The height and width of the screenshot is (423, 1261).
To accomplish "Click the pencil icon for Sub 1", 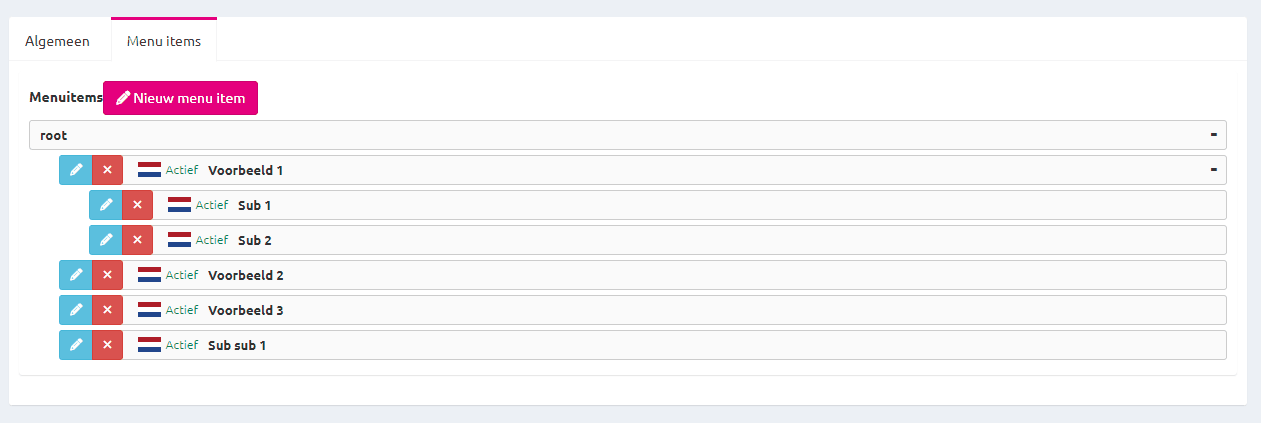I will pos(105,205).
